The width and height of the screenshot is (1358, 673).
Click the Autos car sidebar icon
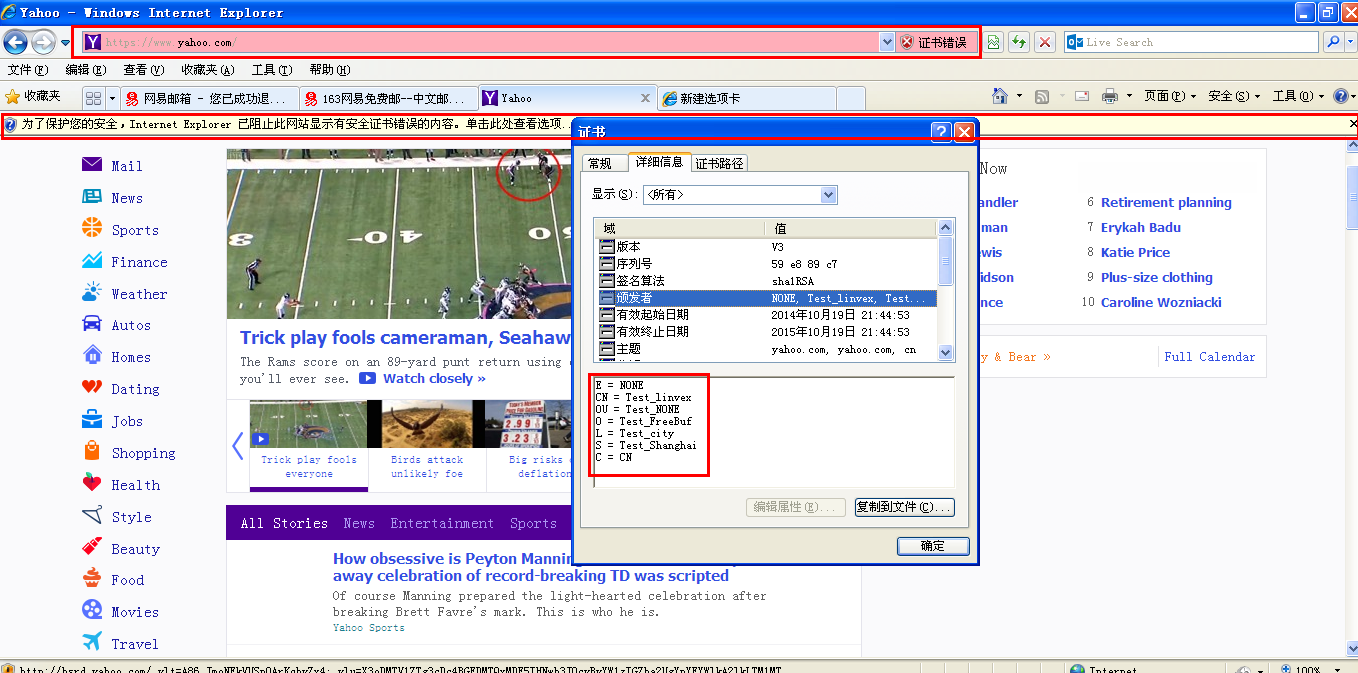click(92, 324)
